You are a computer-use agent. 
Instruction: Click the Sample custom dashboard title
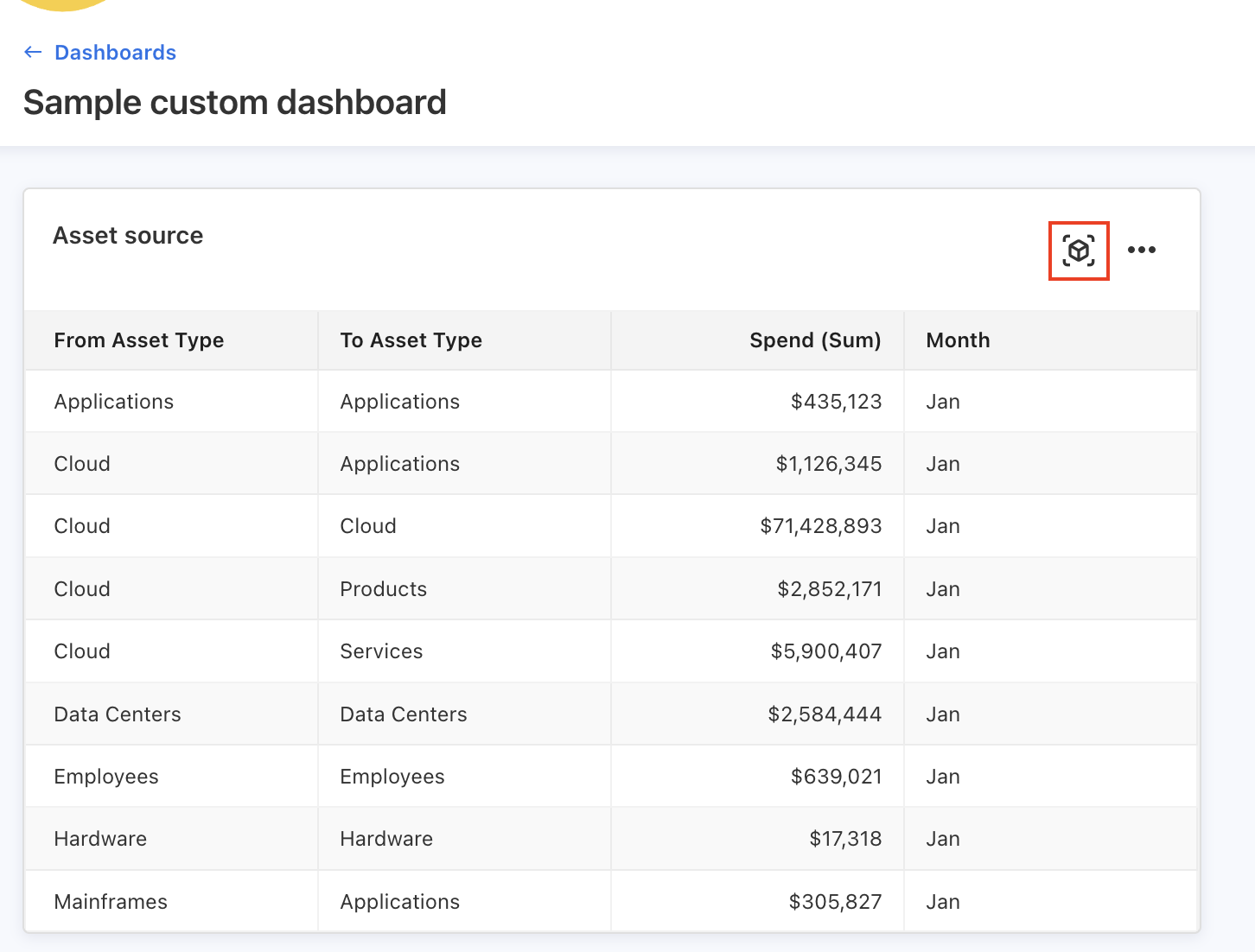[234, 102]
